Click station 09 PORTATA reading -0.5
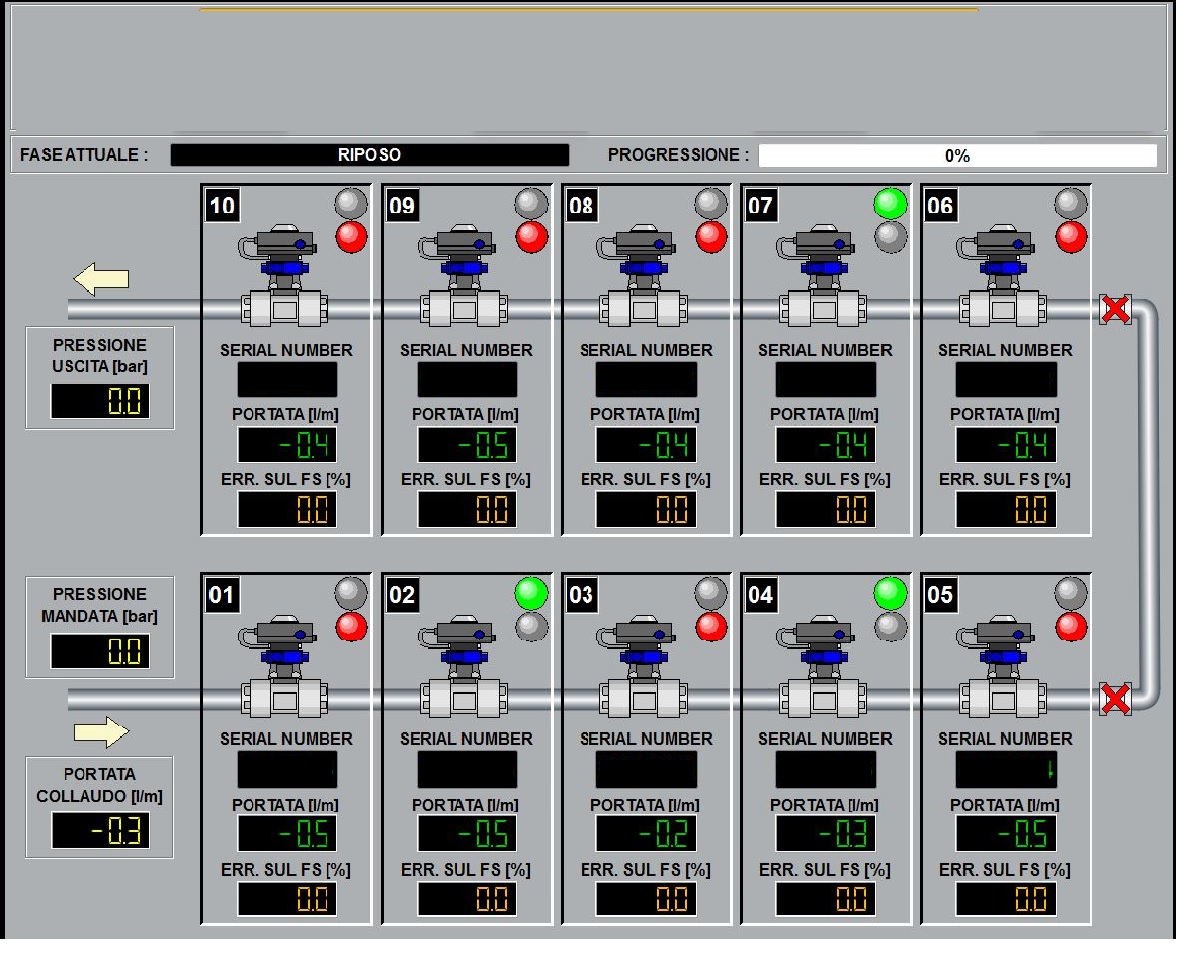1200x966 pixels. tap(467, 445)
